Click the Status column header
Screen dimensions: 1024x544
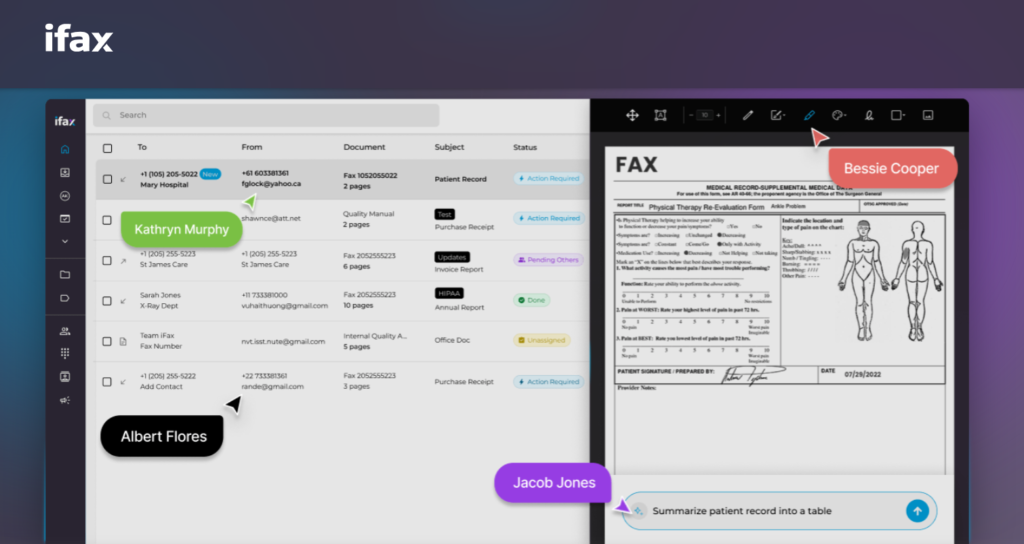(525, 148)
